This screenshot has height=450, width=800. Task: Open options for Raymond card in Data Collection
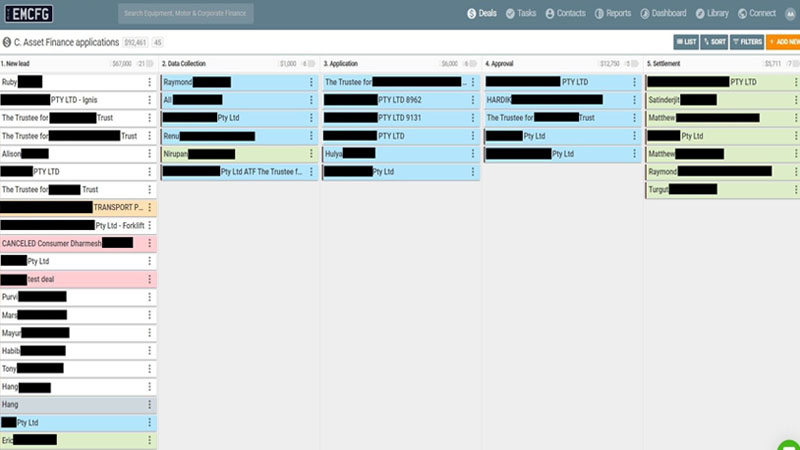[x=311, y=82]
